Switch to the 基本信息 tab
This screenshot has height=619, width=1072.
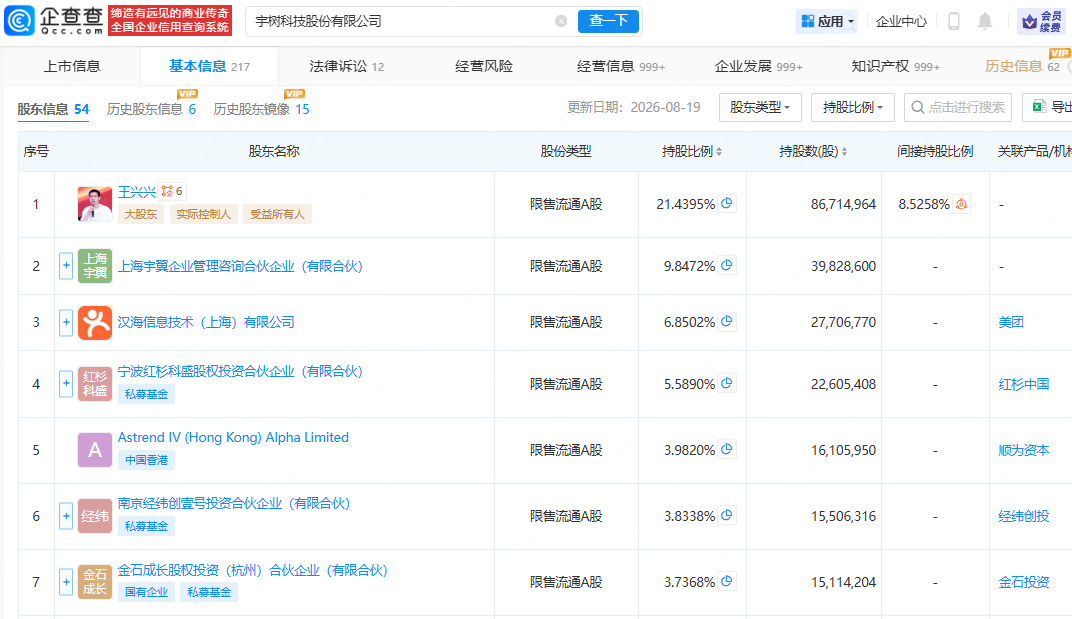coord(209,66)
